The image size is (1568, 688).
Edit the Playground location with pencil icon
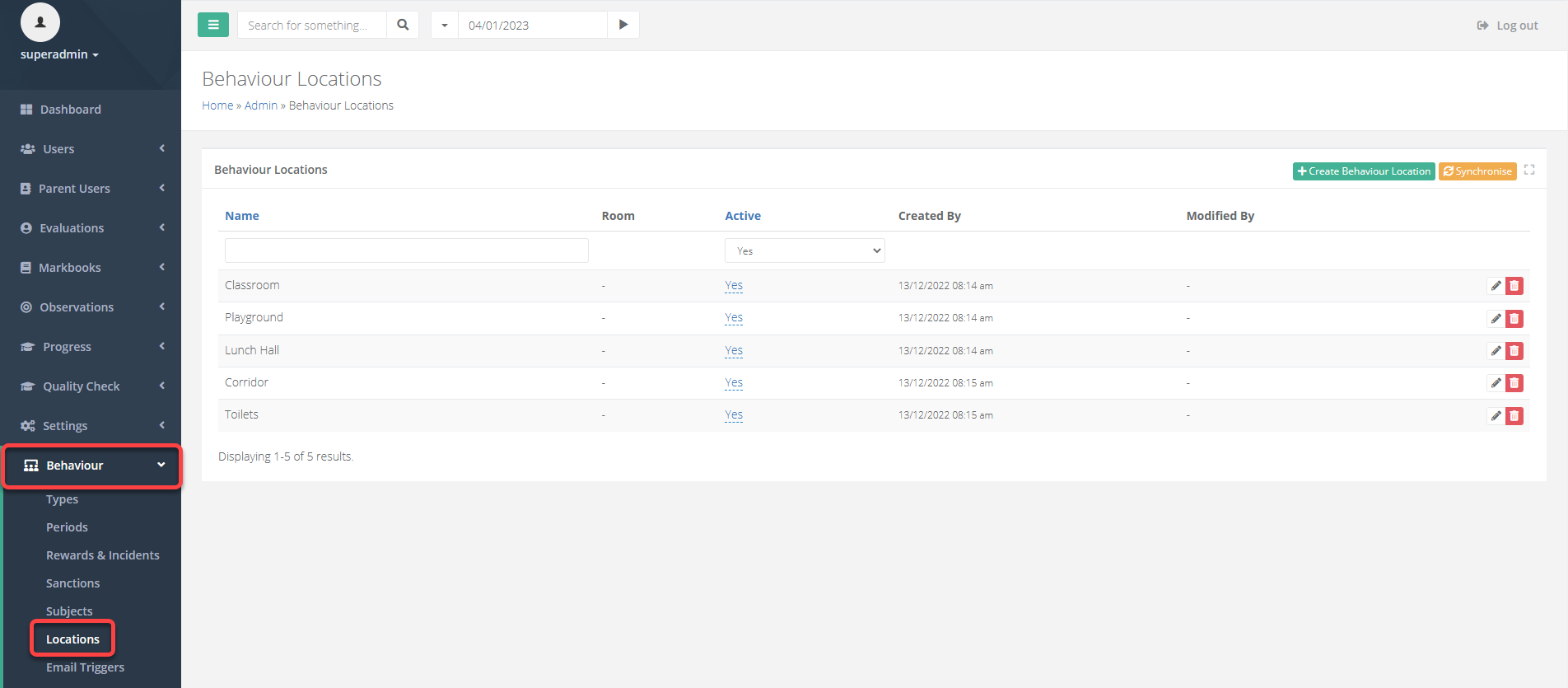pyautogui.click(x=1496, y=318)
